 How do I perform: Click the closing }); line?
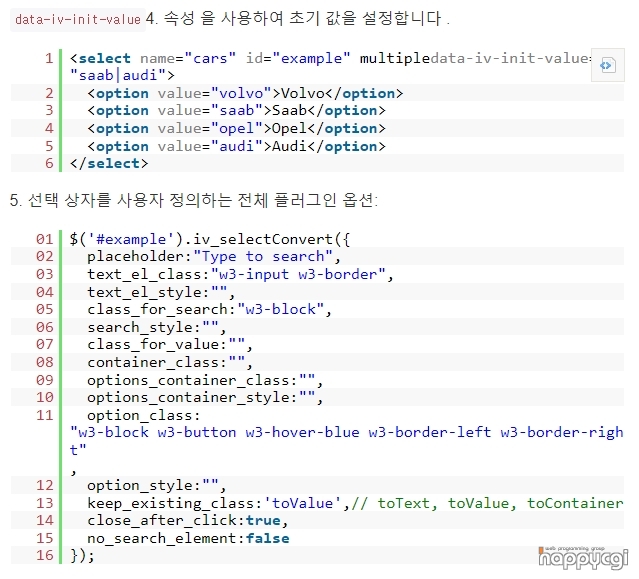coord(82,555)
